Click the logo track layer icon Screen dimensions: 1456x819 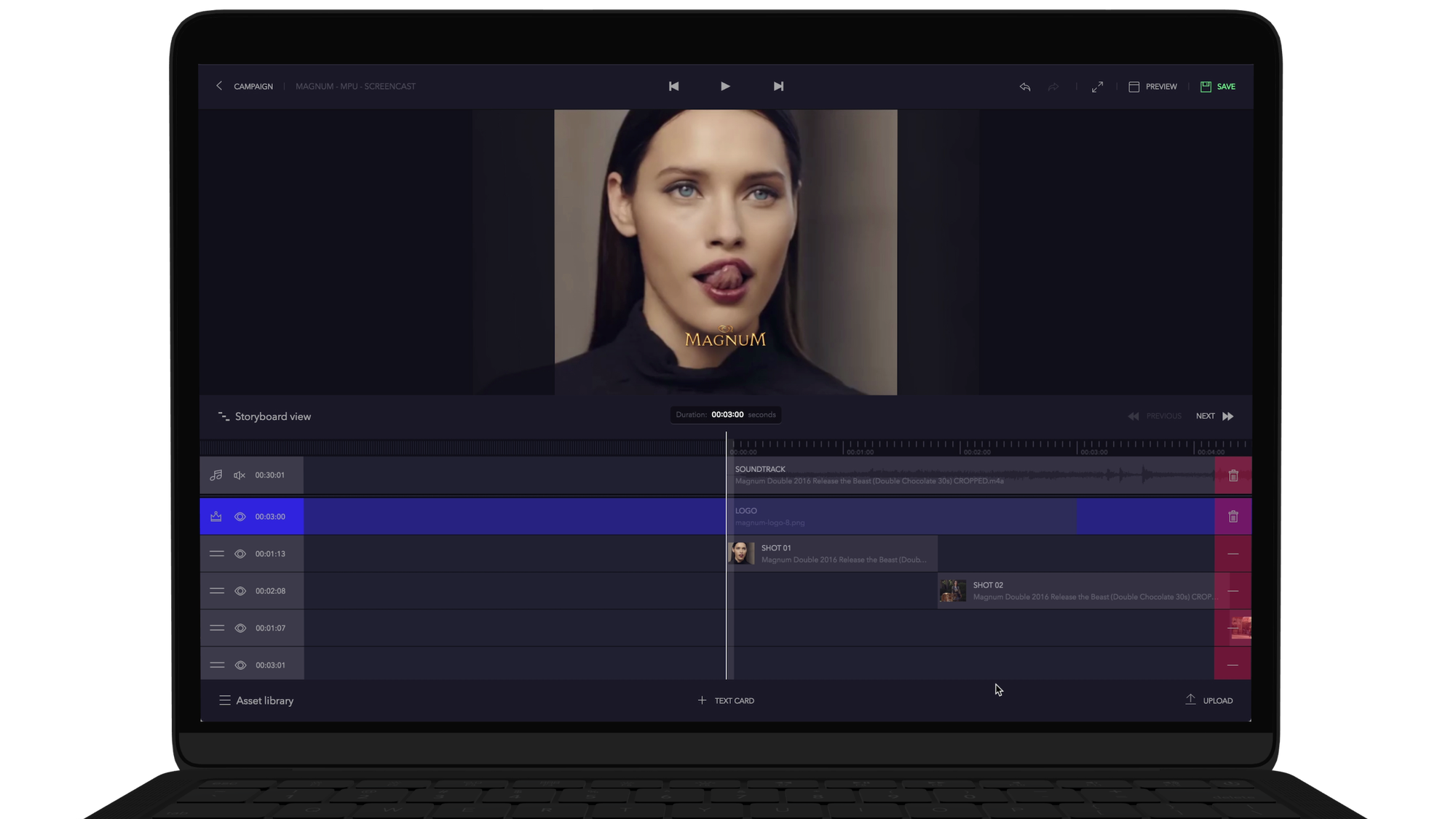[x=216, y=517]
